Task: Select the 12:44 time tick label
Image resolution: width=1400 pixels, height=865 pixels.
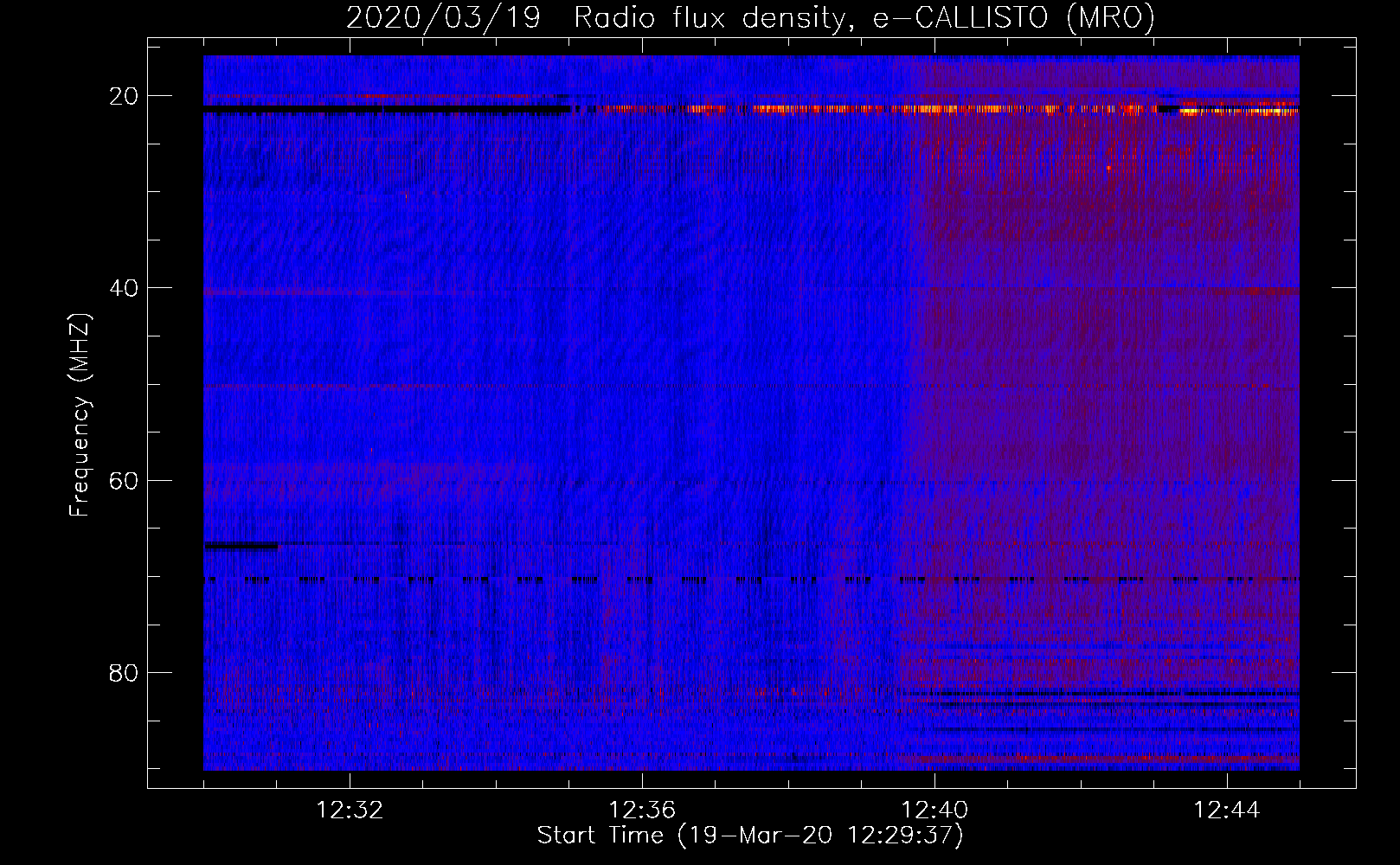Action: [1227, 811]
